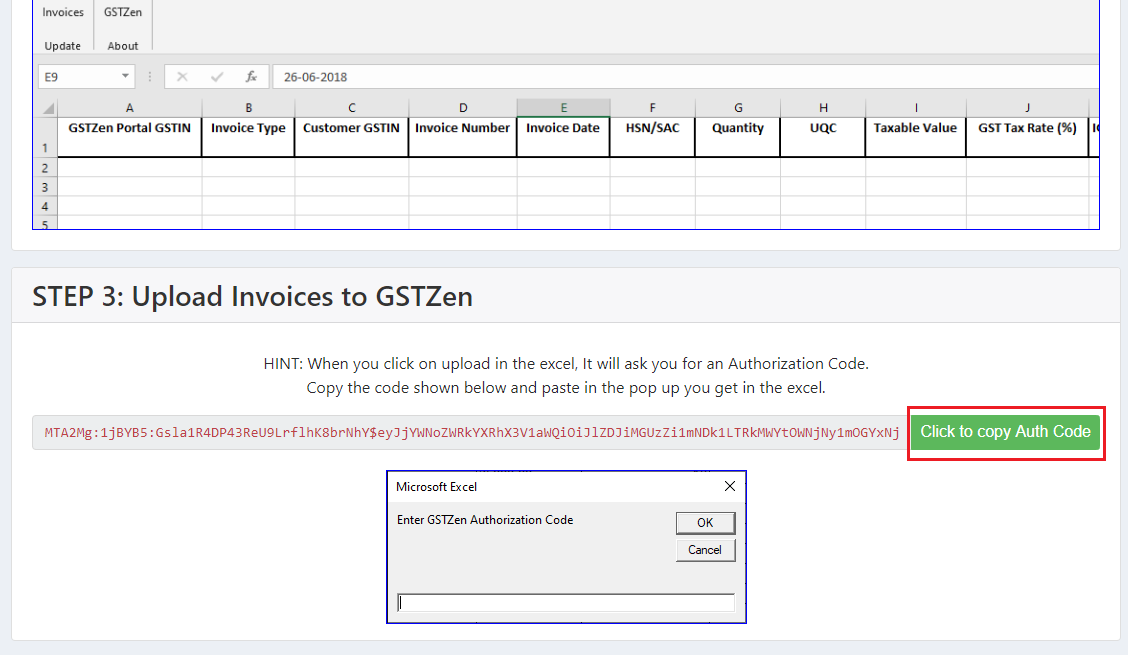Image resolution: width=1128 pixels, height=659 pixels.
Task: Click the UQC header cell
Action: point(823,137)
